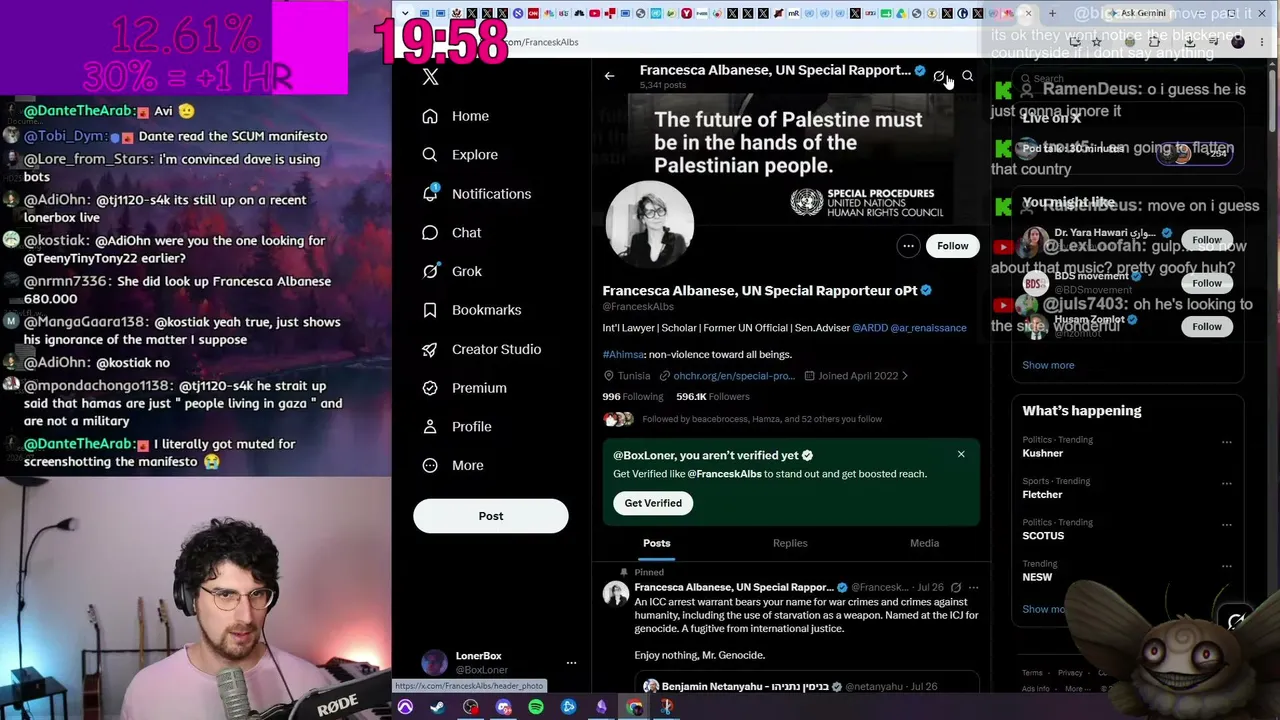Click the Get Verified button
This screenshot has width=1280, height=720.
tap(653, 503)
